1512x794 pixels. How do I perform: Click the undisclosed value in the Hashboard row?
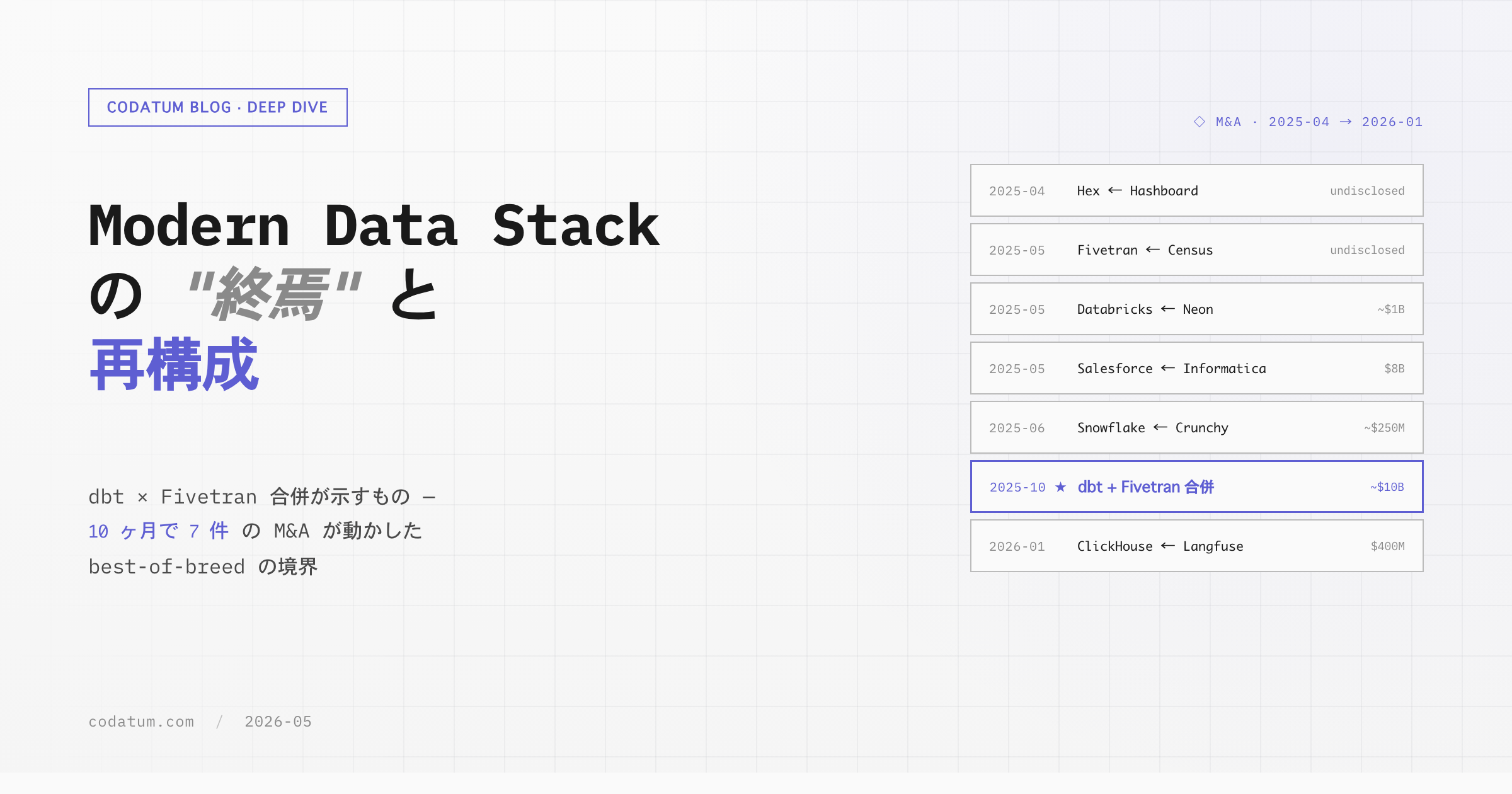tap(1367, 191)
